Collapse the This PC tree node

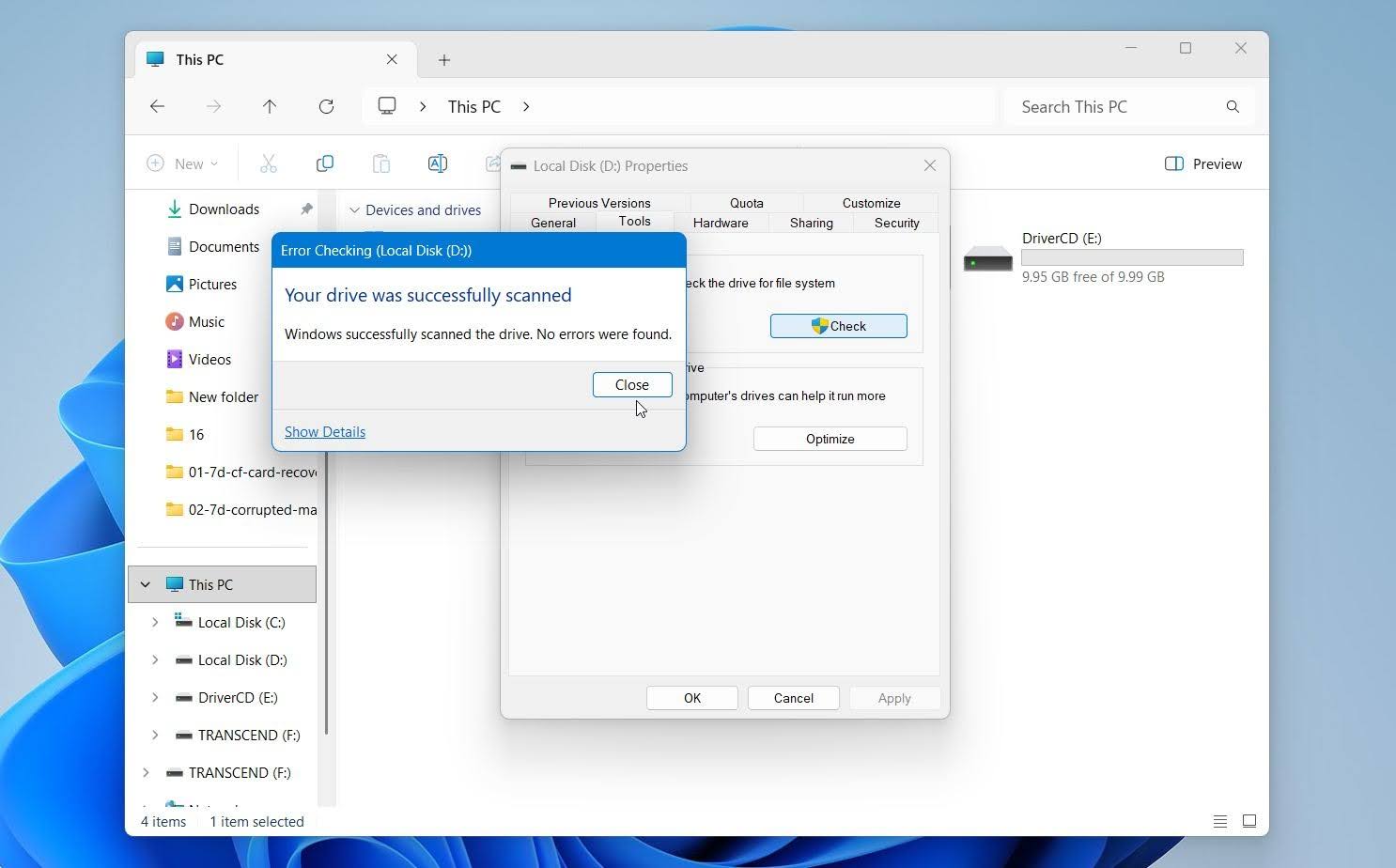[146, 584]
